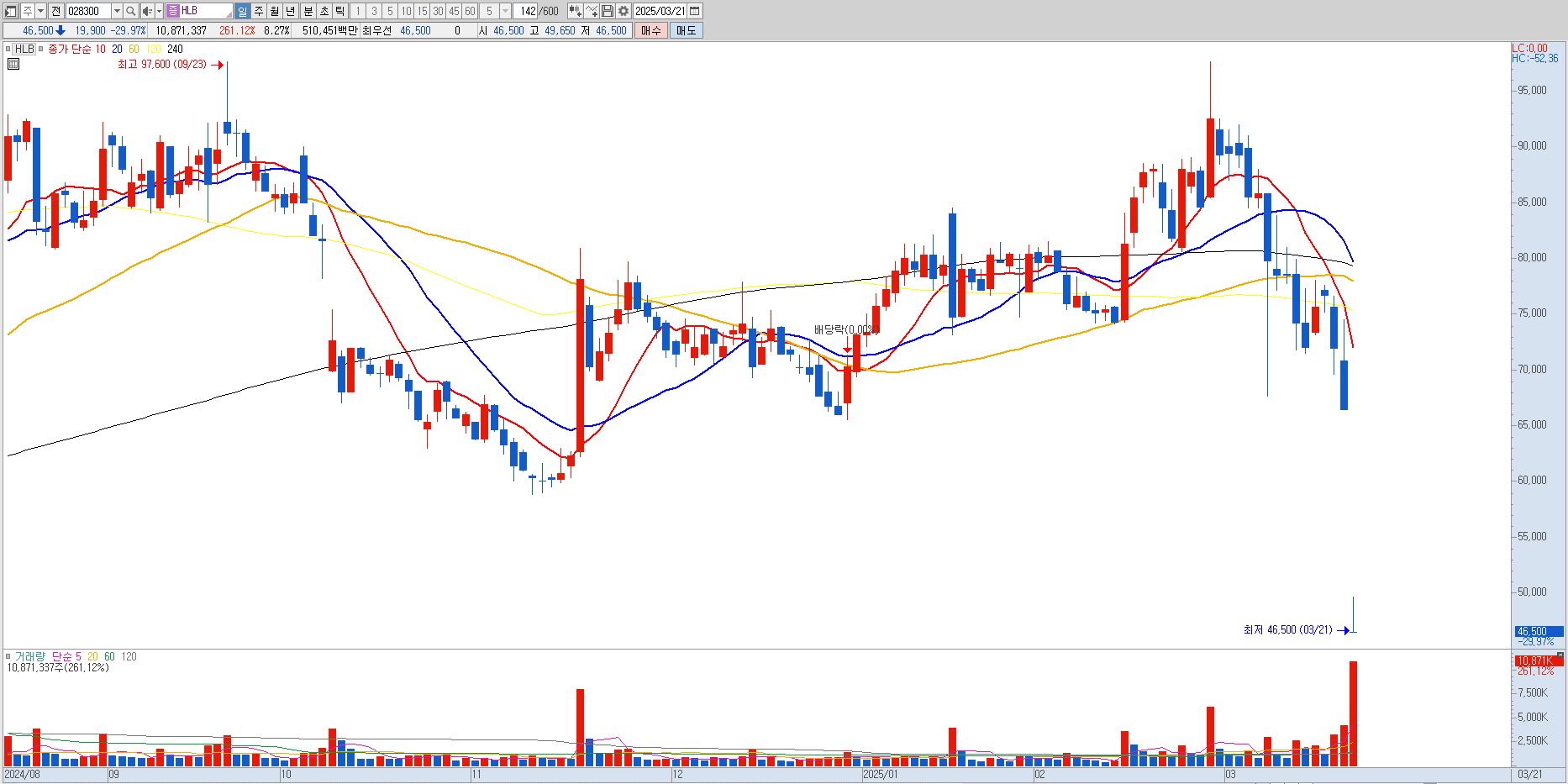The height and width of the screenshot is (784, 1568).
Task: Select the 주 weekly period button
Action: click(258, 11)
